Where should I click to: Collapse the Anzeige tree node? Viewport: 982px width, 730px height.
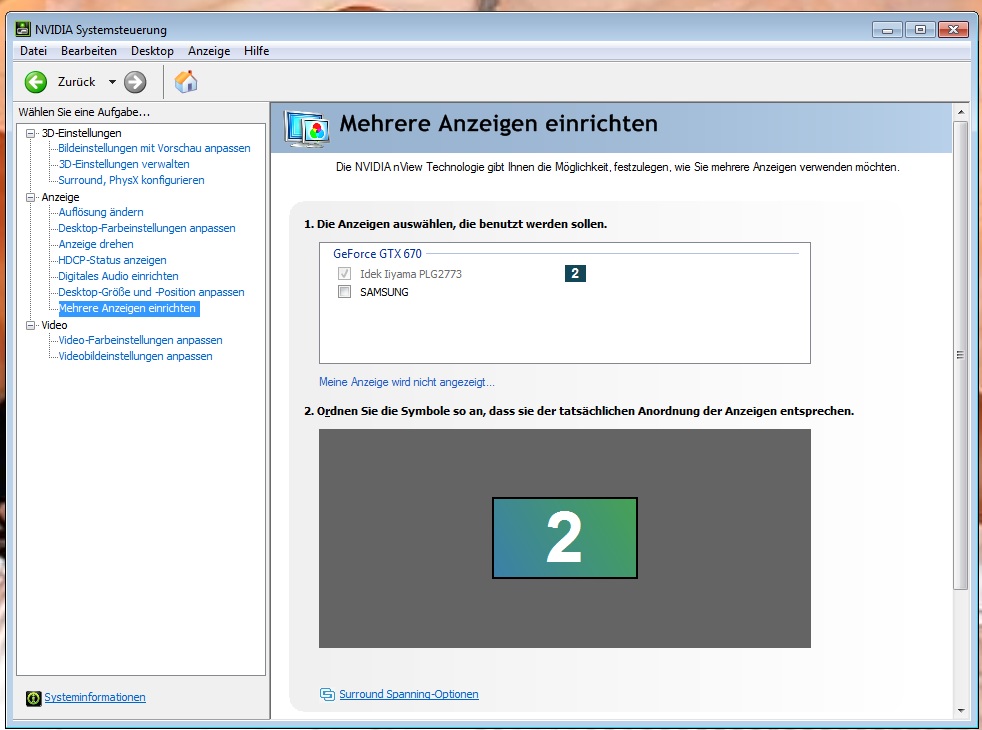pyautogui.click(x=30, y=197)
